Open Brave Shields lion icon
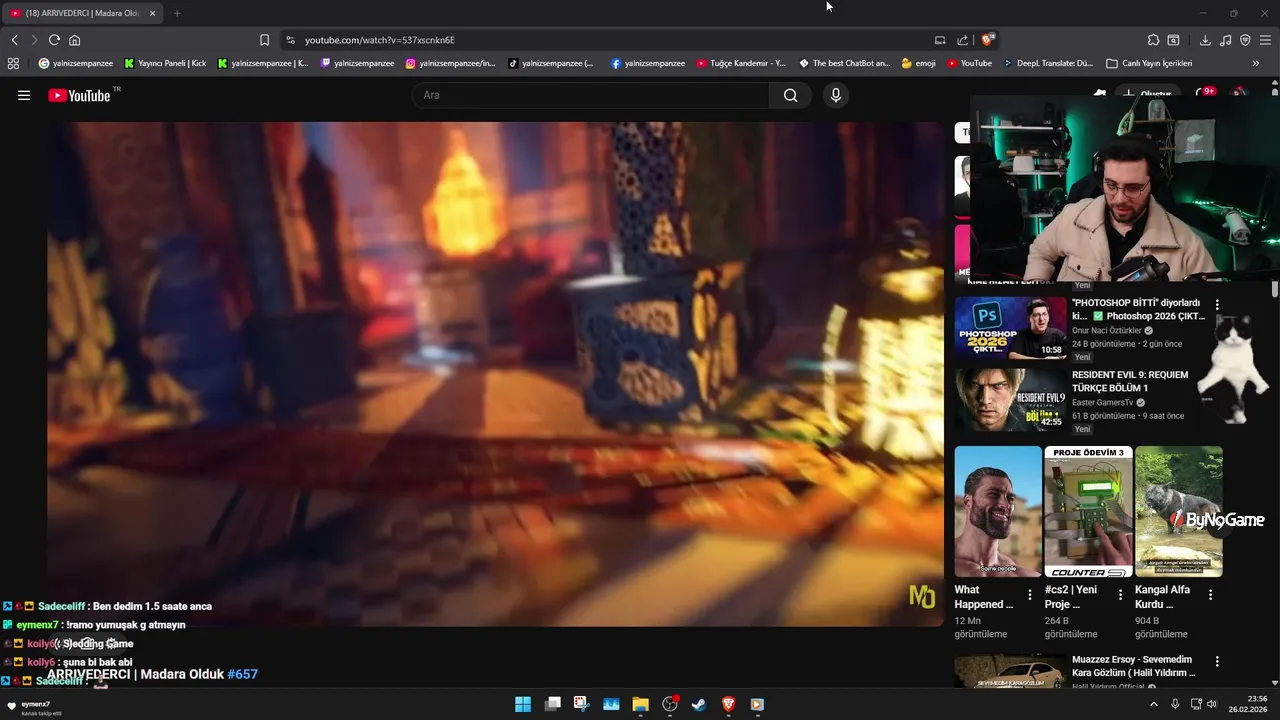Screen dimensions: 1280x720 (x=988, y=40)
